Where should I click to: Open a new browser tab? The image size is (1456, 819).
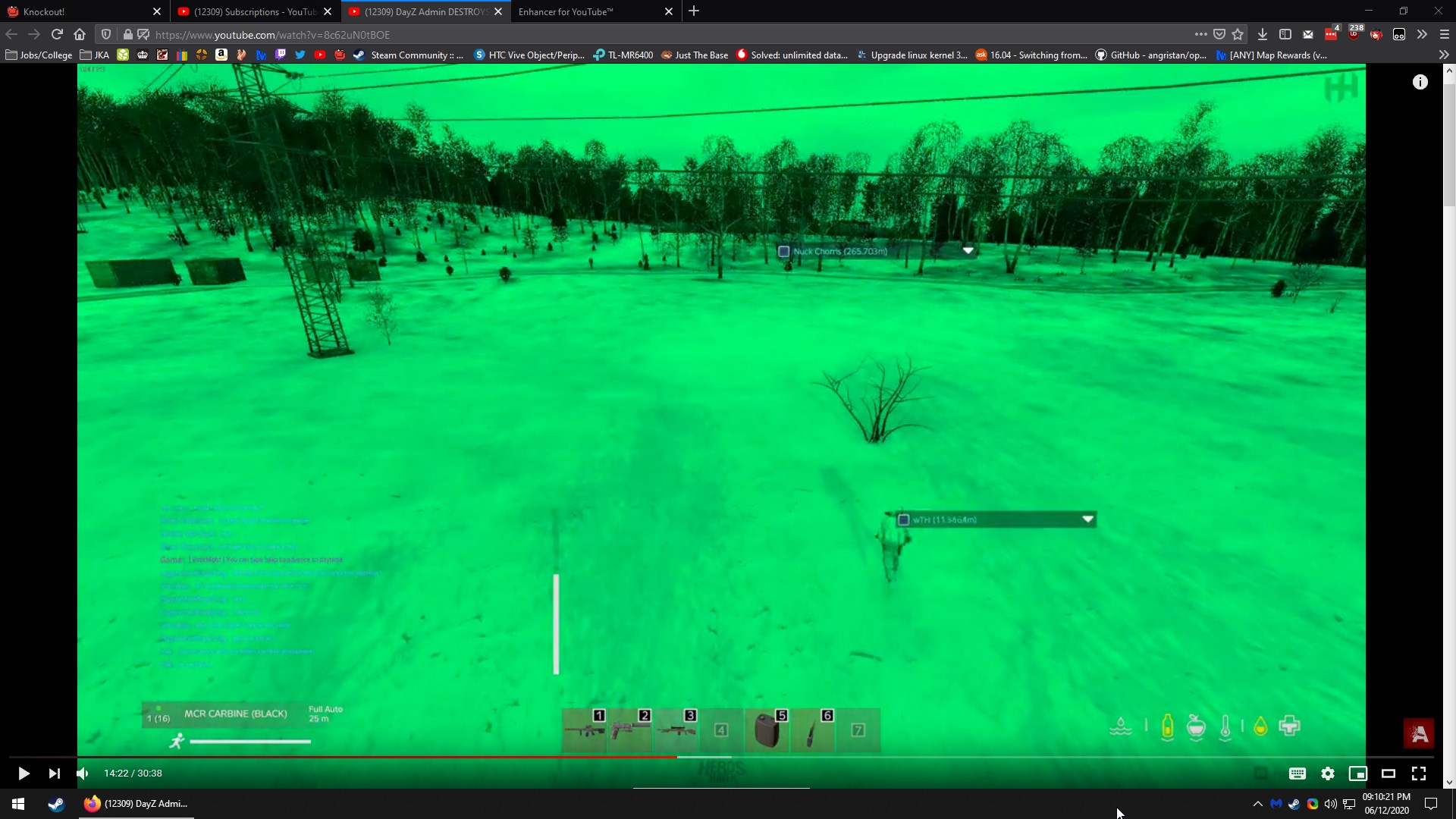(694, 11)
